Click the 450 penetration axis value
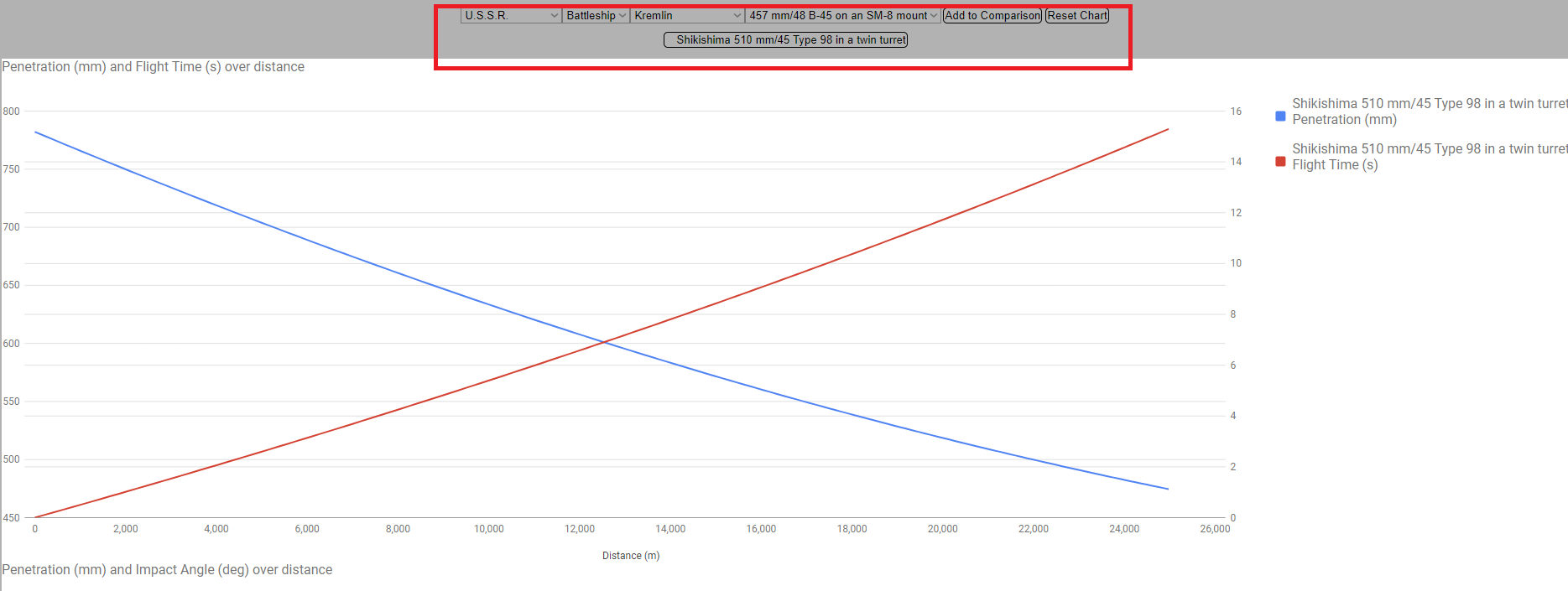 [11, 518]
